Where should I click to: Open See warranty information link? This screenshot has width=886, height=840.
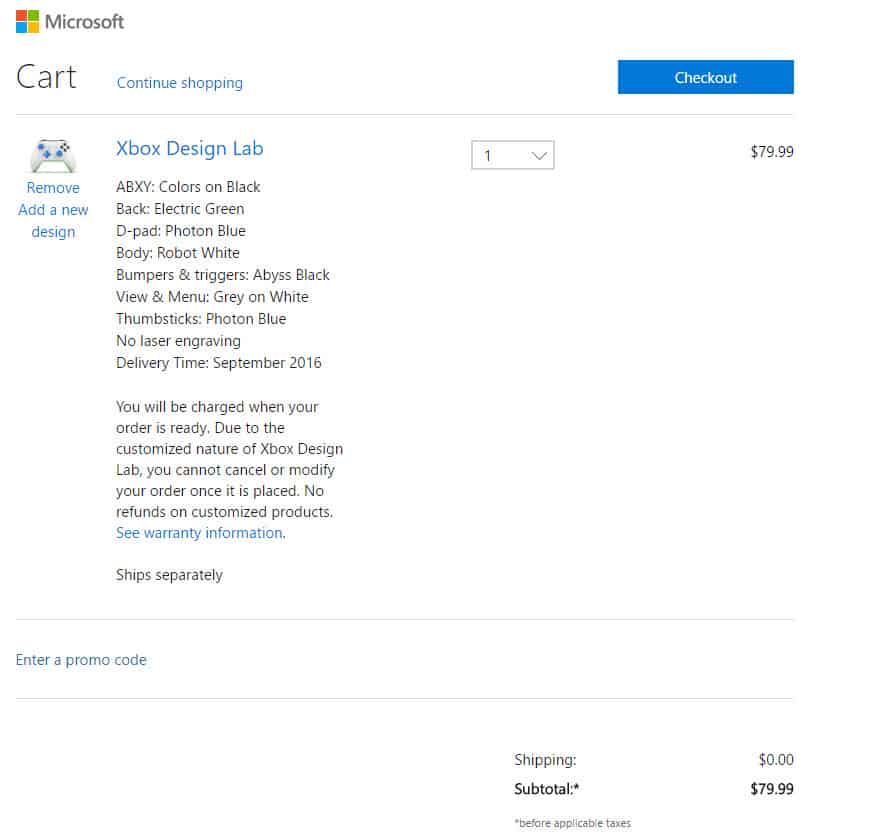(x=200, y=533)
